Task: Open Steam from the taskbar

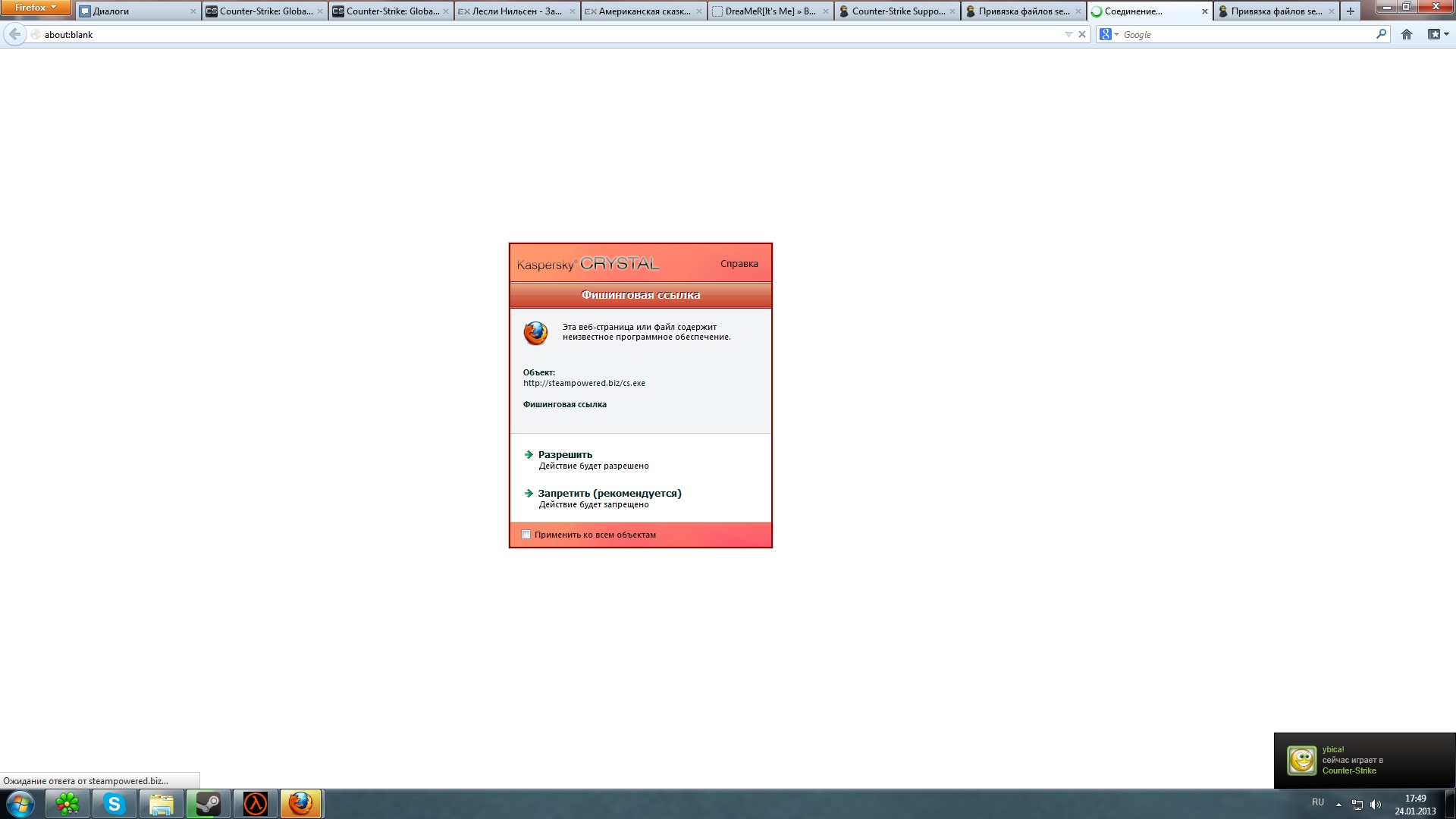Action: click(209, 804)
